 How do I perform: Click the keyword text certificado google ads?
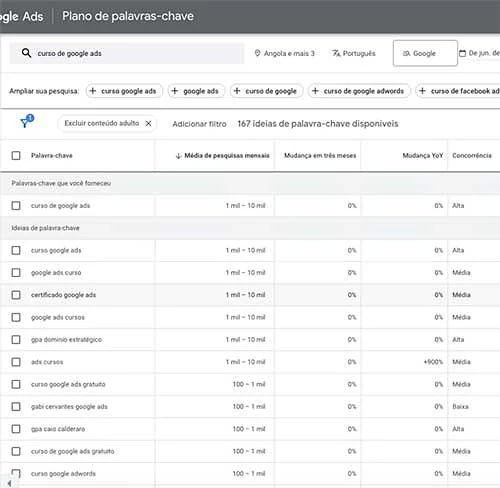coord(63,295)
